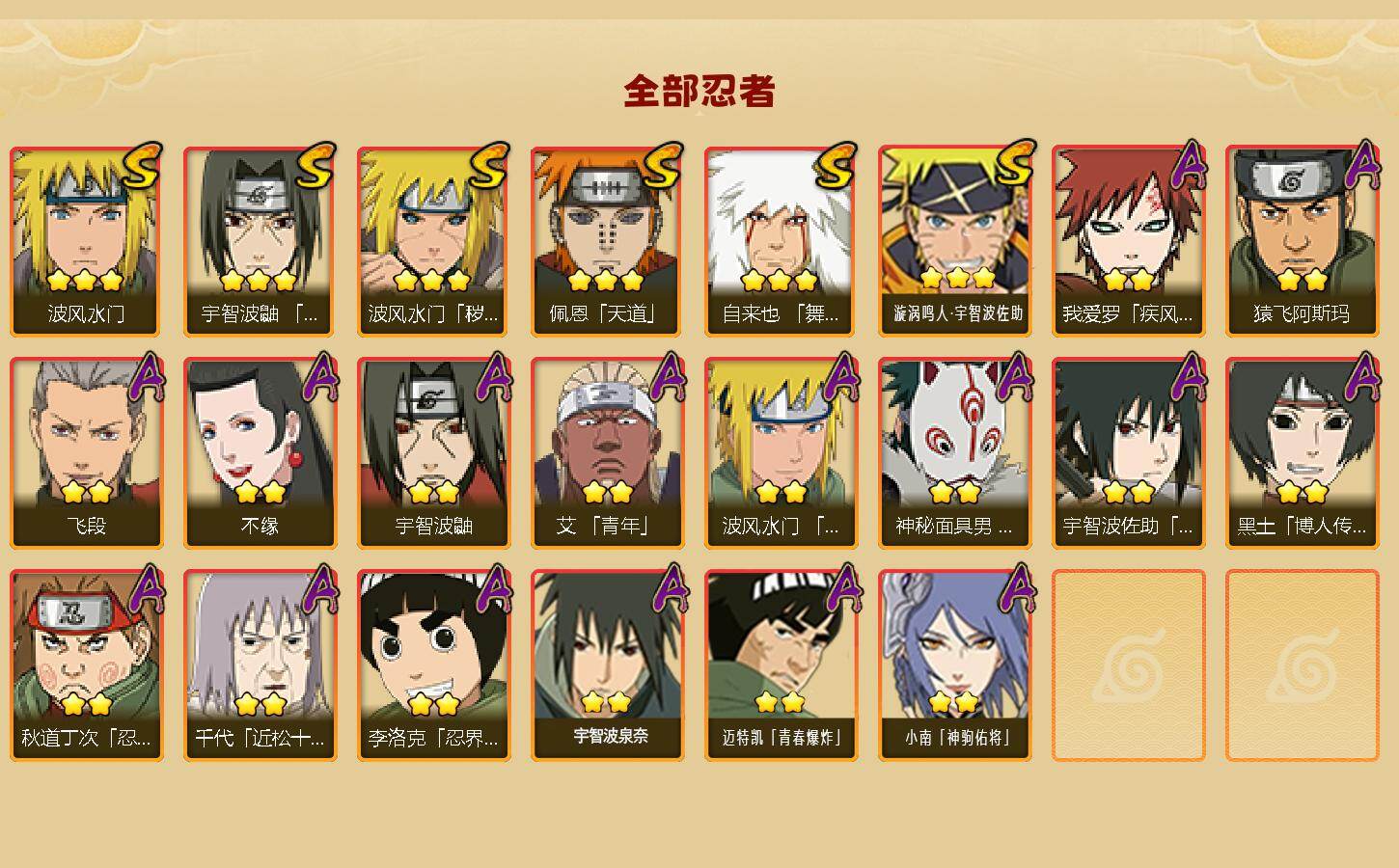Select the 艾「青年」 ninja card

(x=607, y=453)
